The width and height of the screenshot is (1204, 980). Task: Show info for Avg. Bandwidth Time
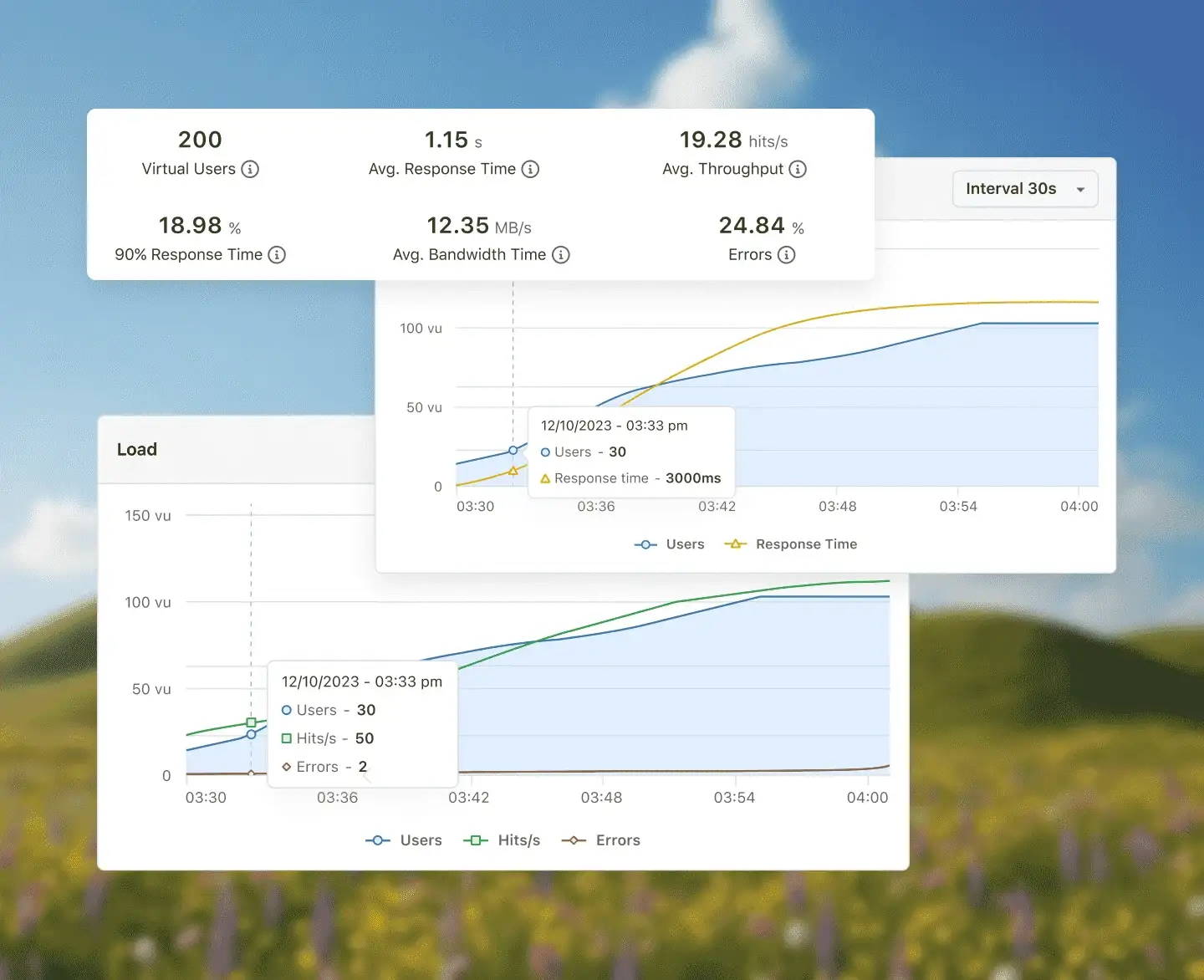(561, 255)
